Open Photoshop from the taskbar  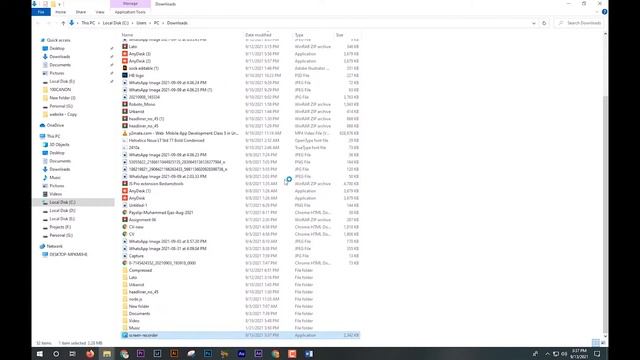tap(208, 354)
